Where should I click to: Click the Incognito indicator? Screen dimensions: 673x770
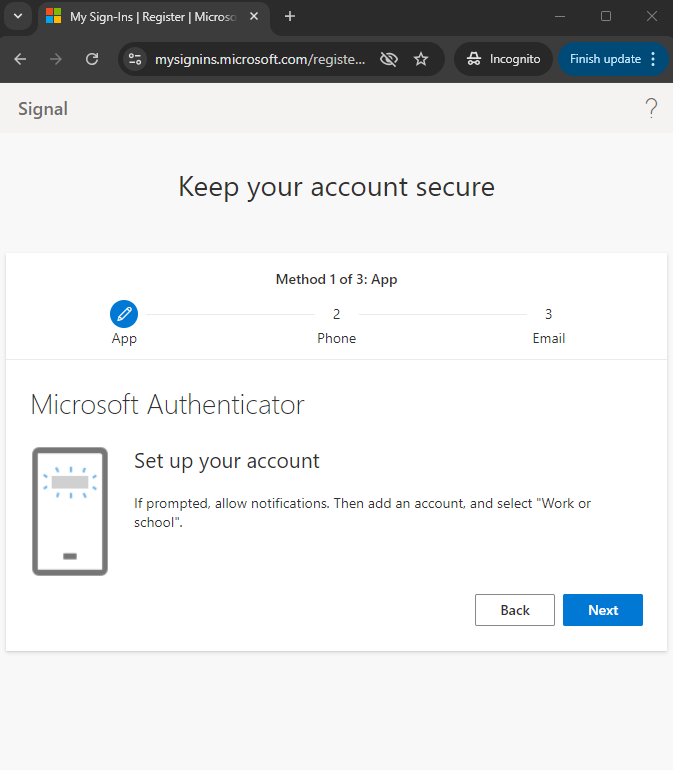coord(504,59)
